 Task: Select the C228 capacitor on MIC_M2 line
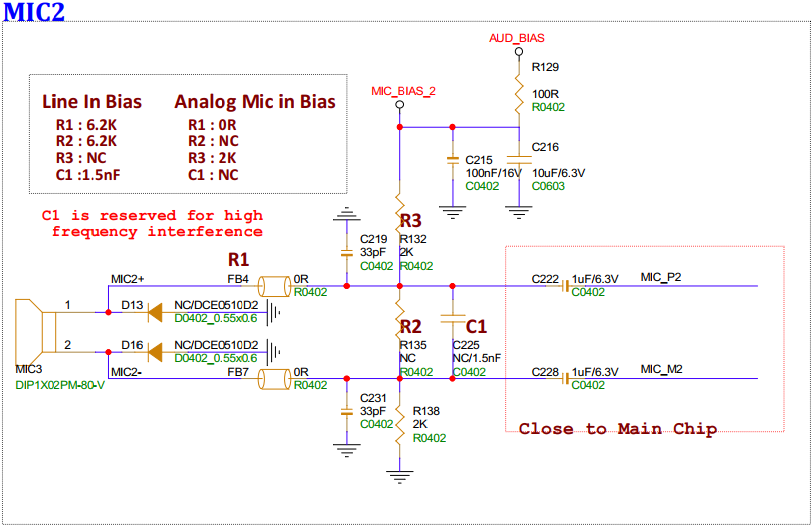click(564, 378)
